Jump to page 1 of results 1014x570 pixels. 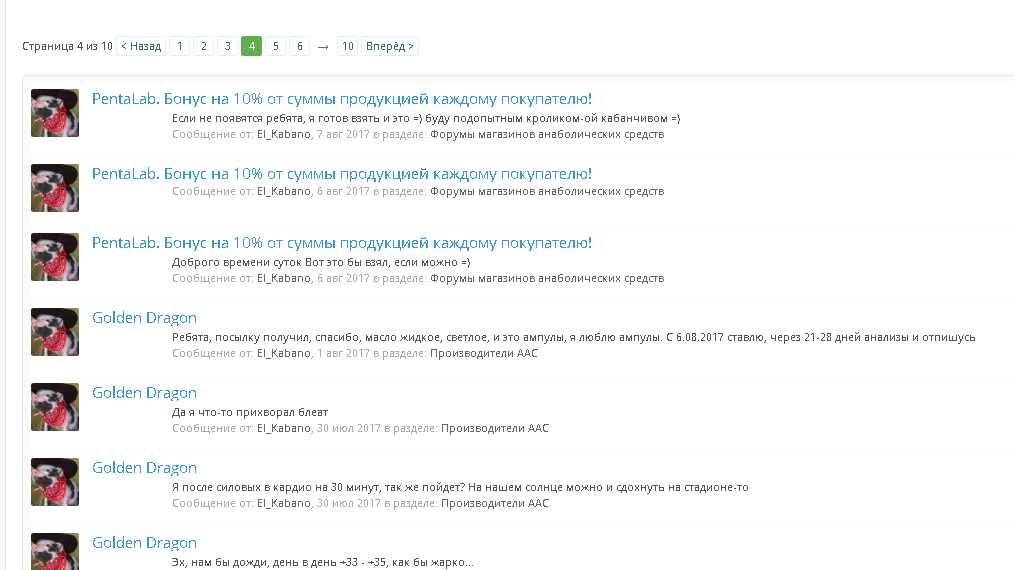tap(179, 46)
